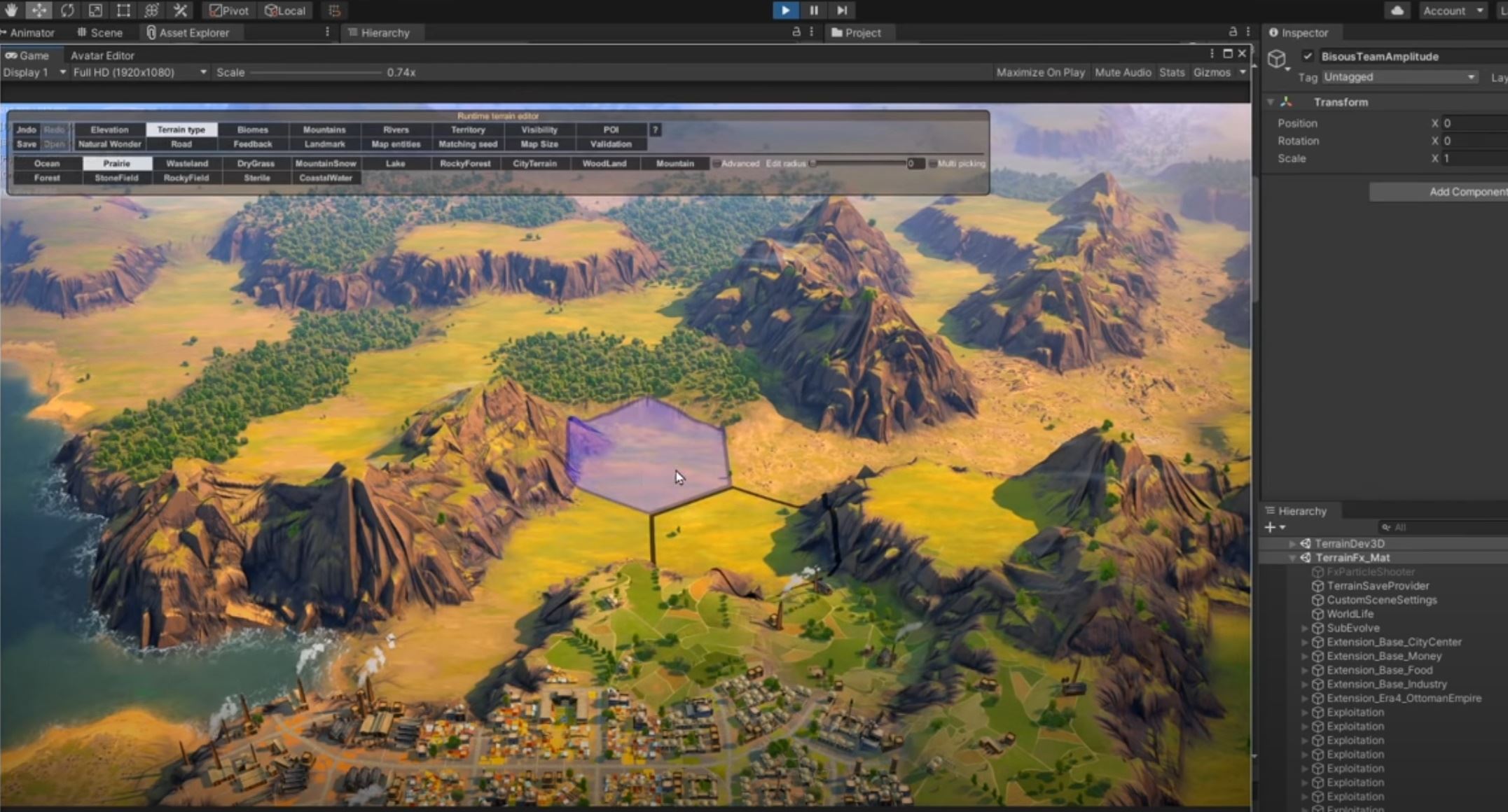Switch to the Animator tab
1508x812 pixels.
(x=28, y=32)
